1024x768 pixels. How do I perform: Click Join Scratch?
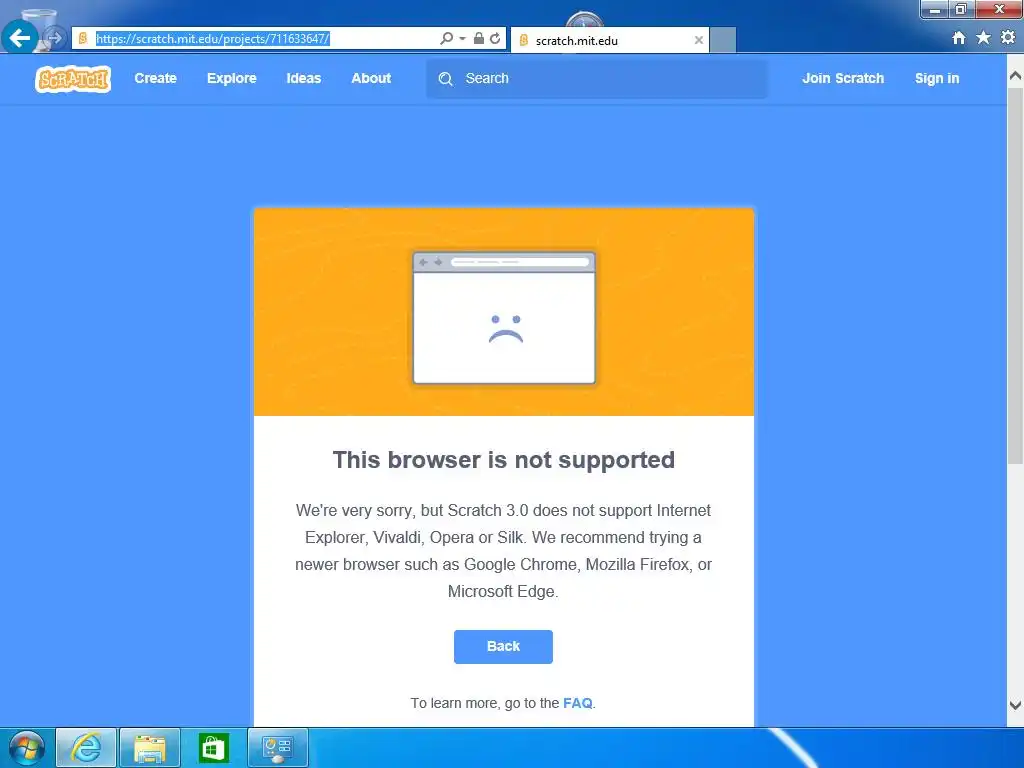pyautogui.click(x=843, y=78)
